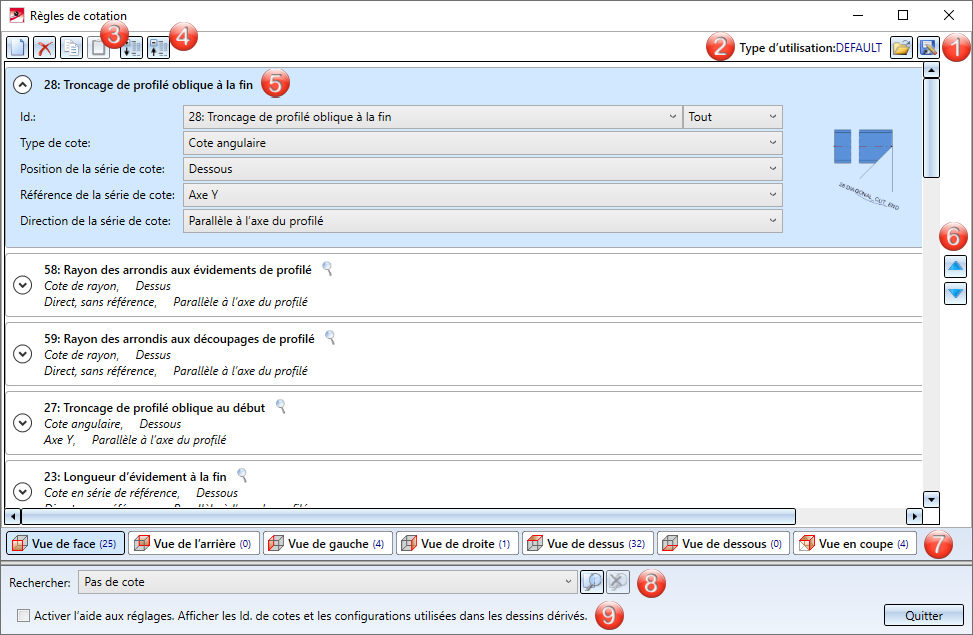Screen dimensions: 973x635
Task: Click the Quitter button
Action: [x=924, y=615]
